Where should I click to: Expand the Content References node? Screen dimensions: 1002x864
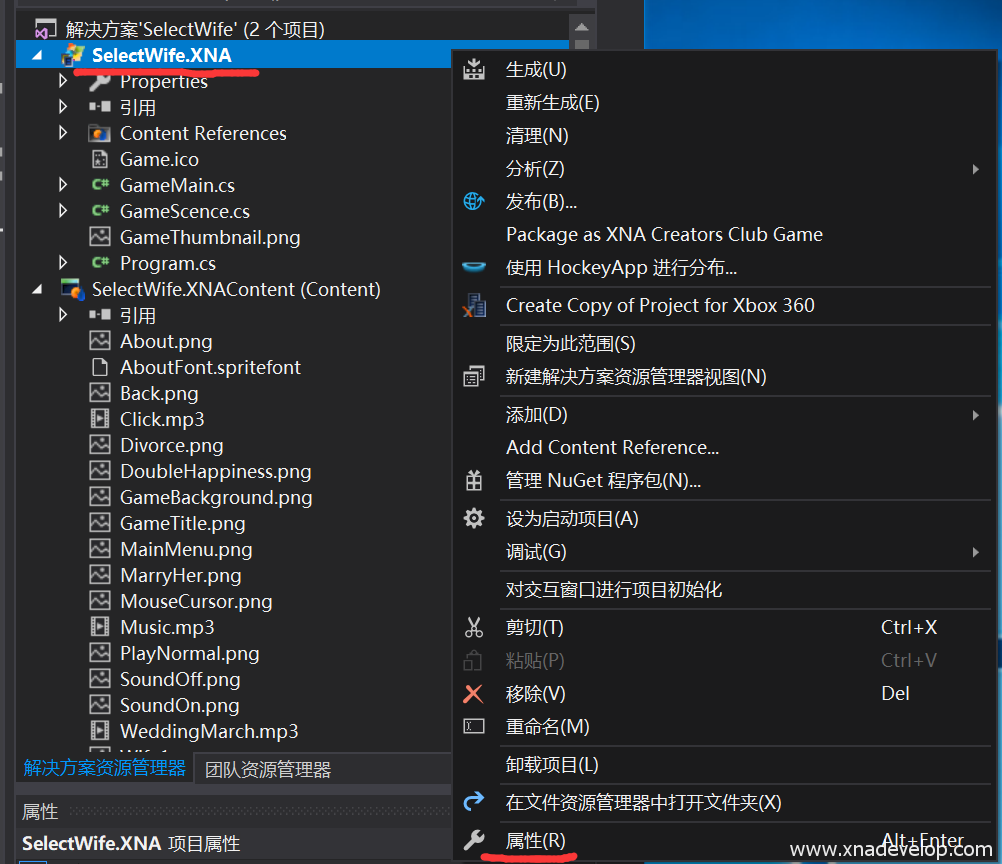tap(64, 133)
